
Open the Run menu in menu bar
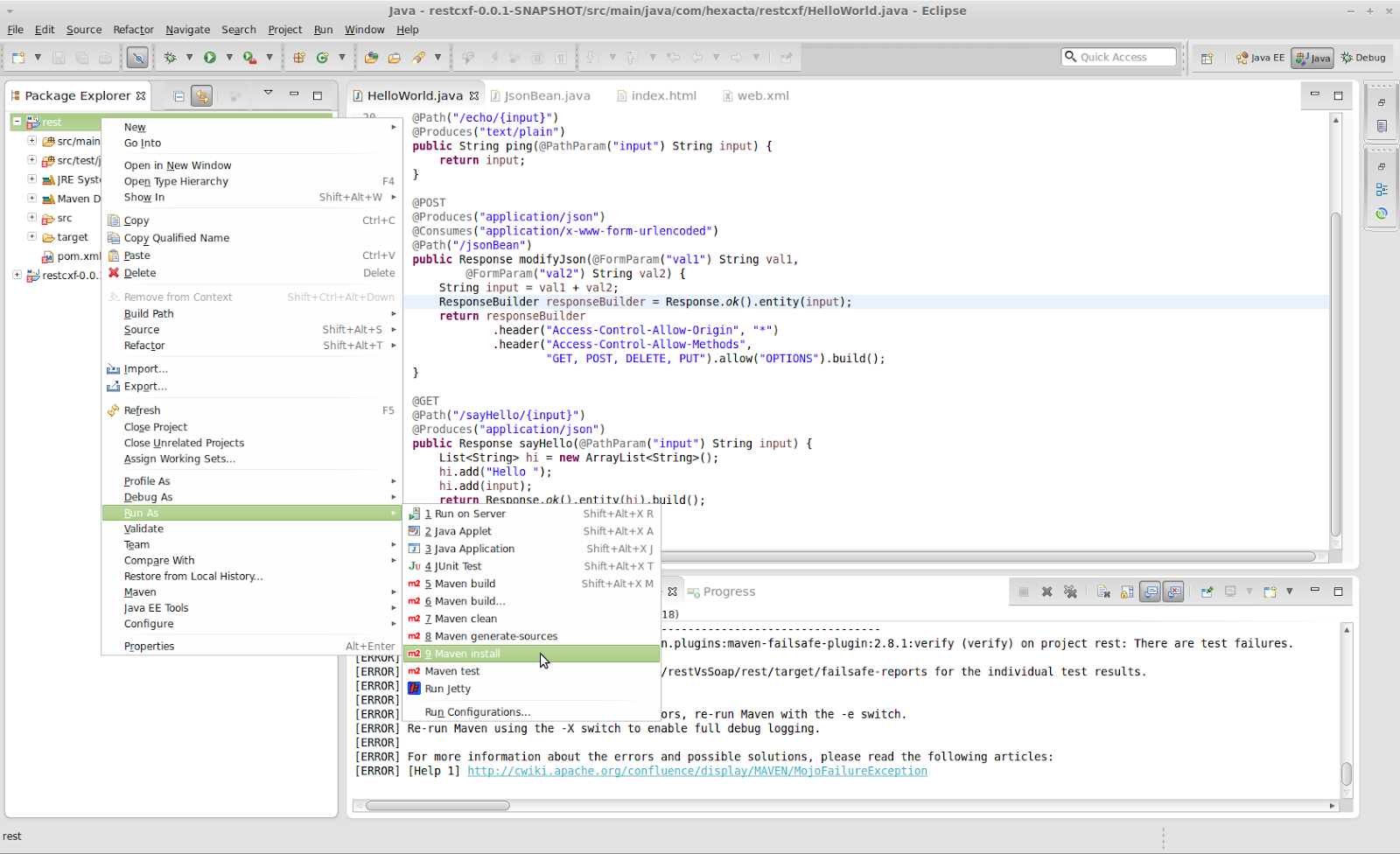[x=323, y=29]
